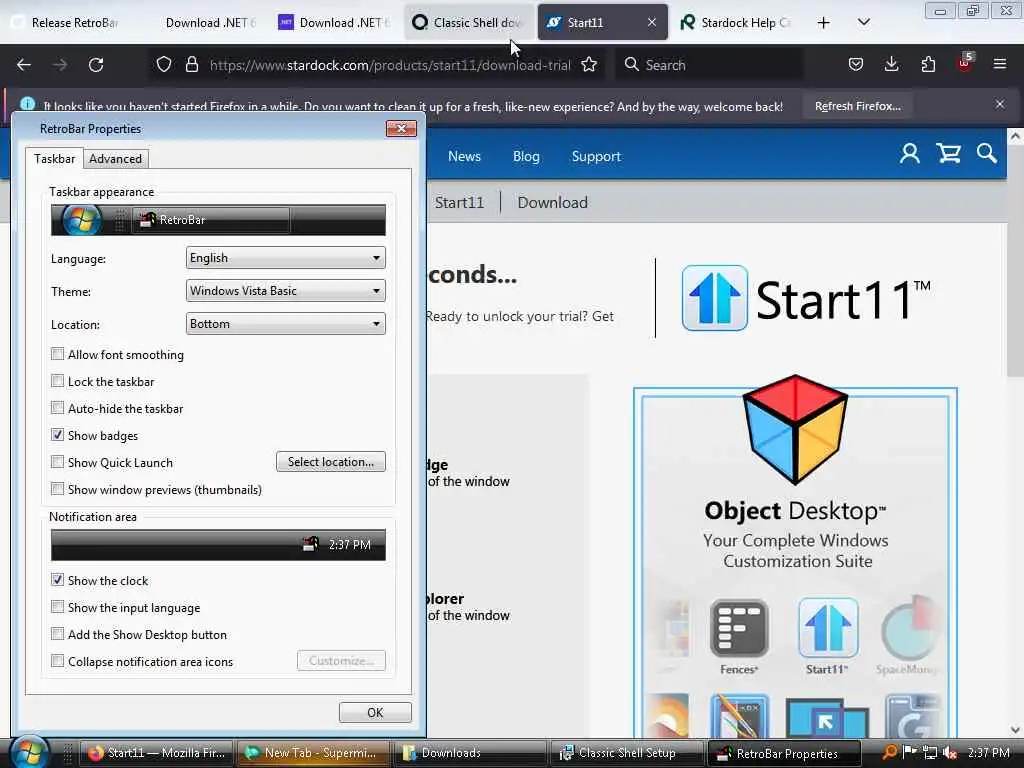The image size is (1024, 768).
Task: Switch to the Classic Shell browser tab
Action: pyautogui.click(x=469, y=23)
